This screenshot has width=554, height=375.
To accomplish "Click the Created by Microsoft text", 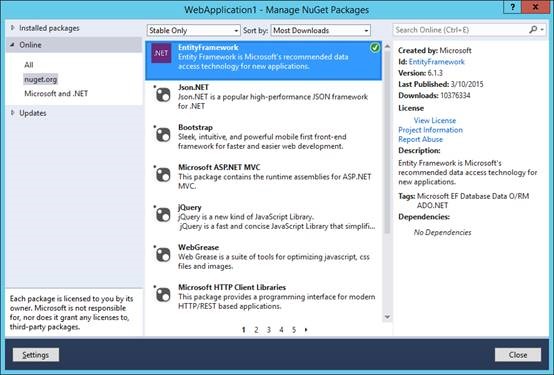I will (x=435, y=51).
